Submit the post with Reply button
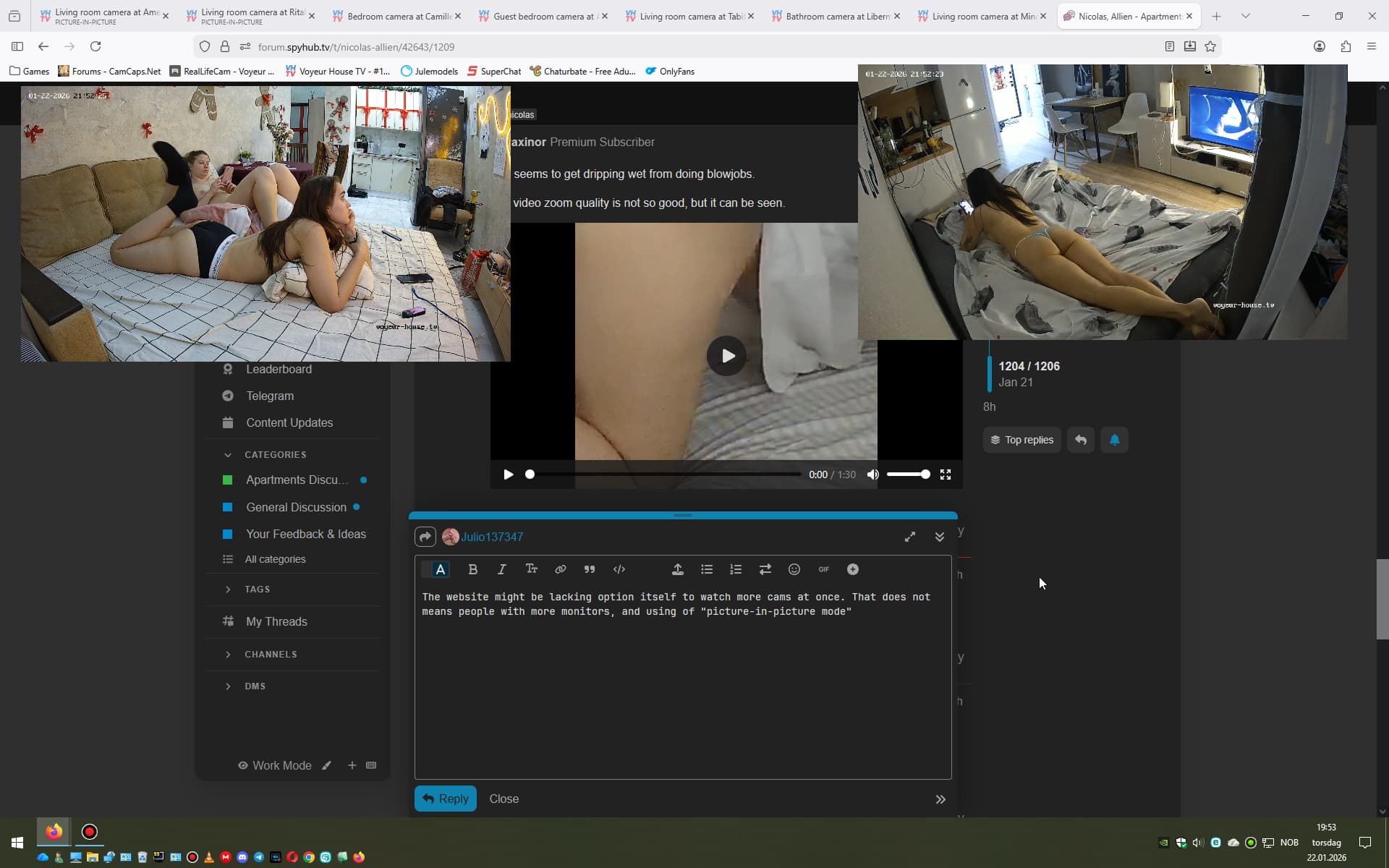The image size is (1389, 868). 445,799
